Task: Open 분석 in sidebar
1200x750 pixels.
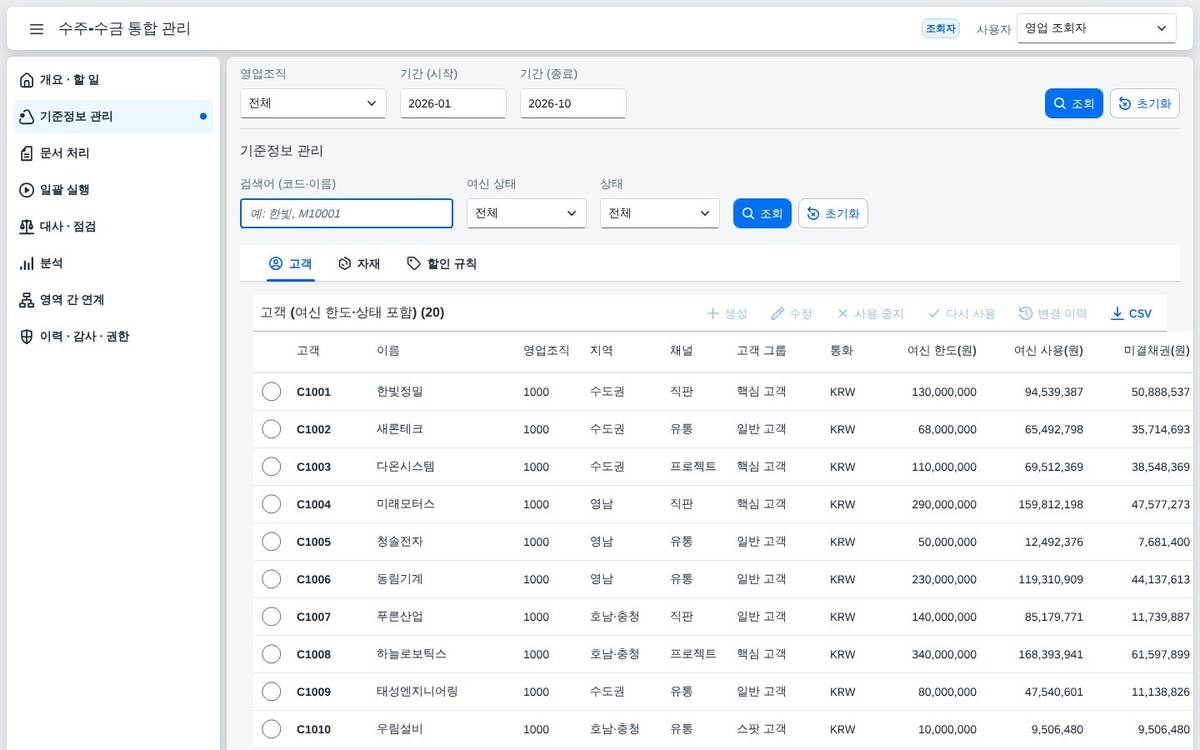Action: tap(113, 263)
